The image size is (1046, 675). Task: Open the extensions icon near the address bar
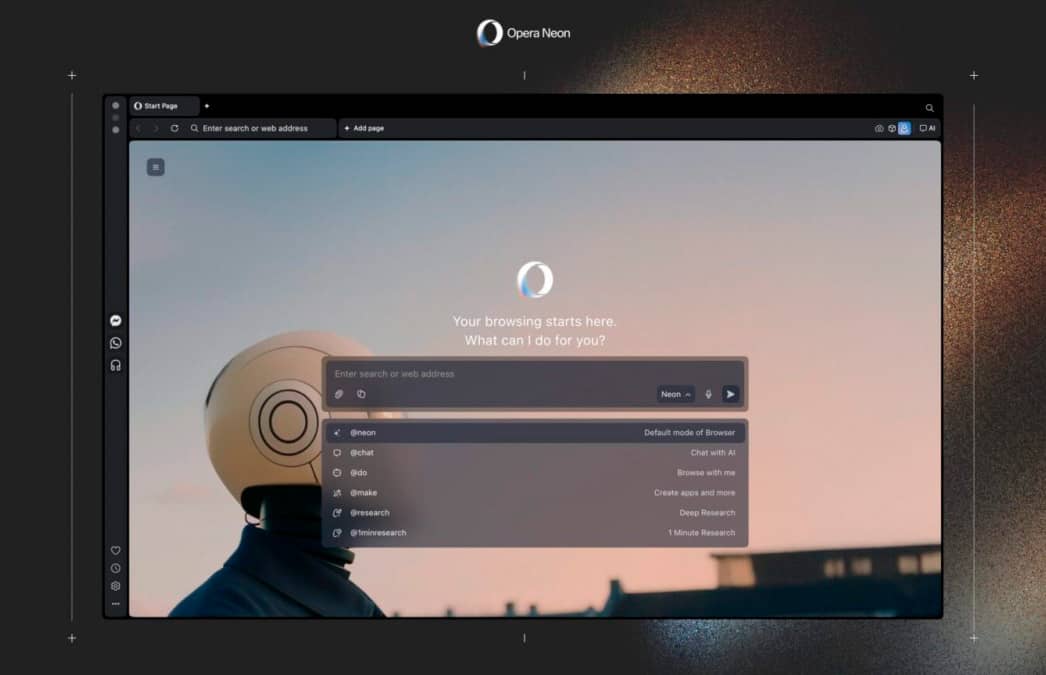click(x=892, y=128)
